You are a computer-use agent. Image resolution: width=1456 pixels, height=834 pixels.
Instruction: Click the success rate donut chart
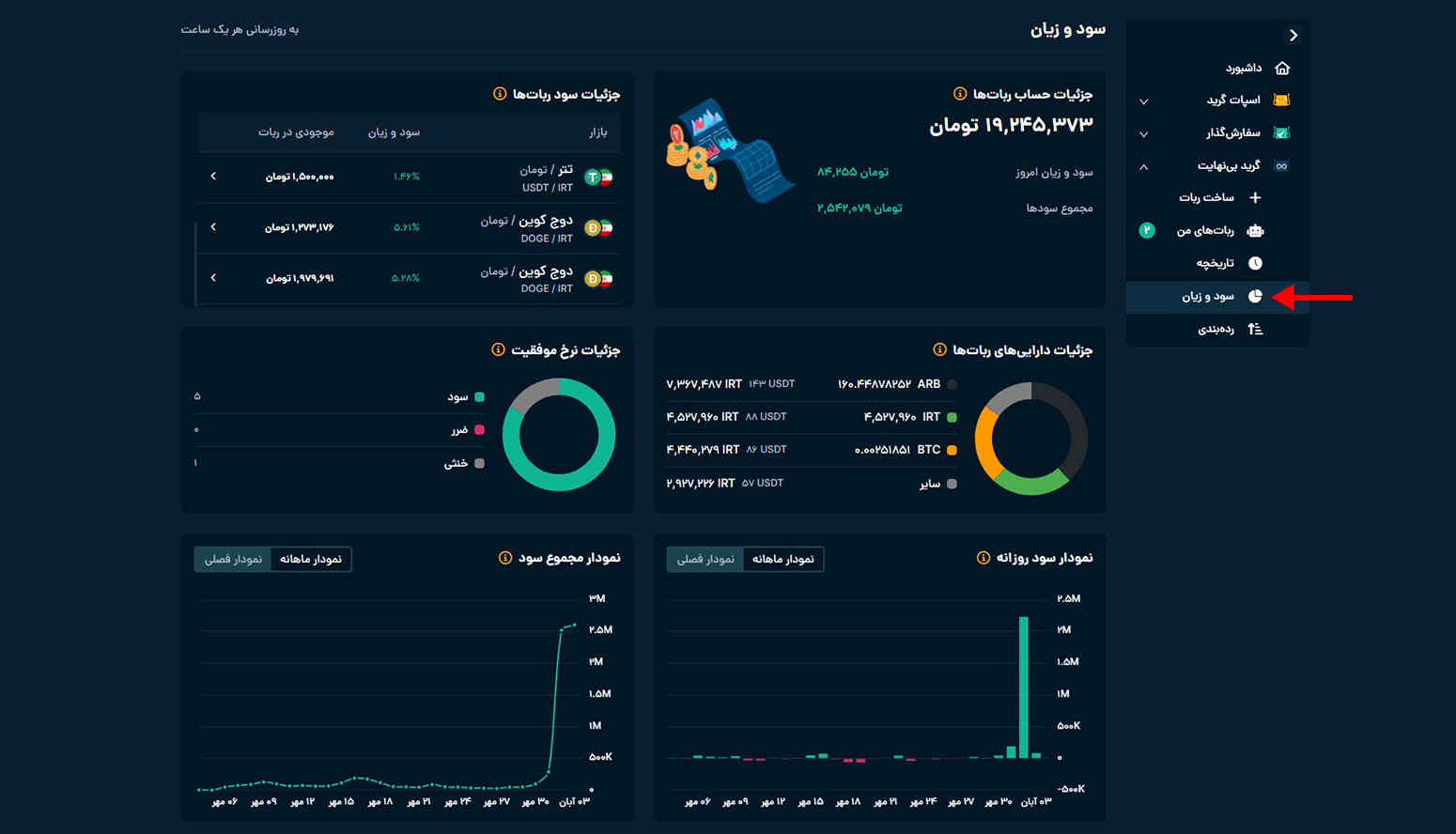click(x=559, y=435)
